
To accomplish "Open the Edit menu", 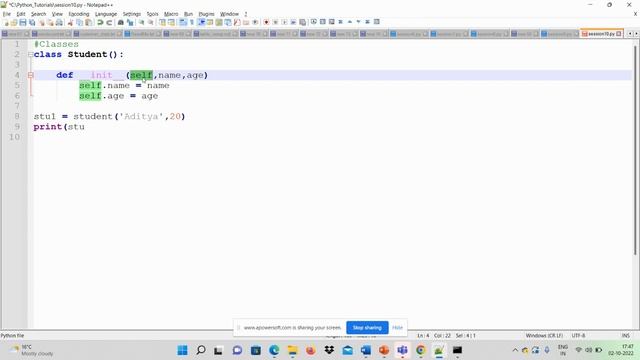I will 21,14.
